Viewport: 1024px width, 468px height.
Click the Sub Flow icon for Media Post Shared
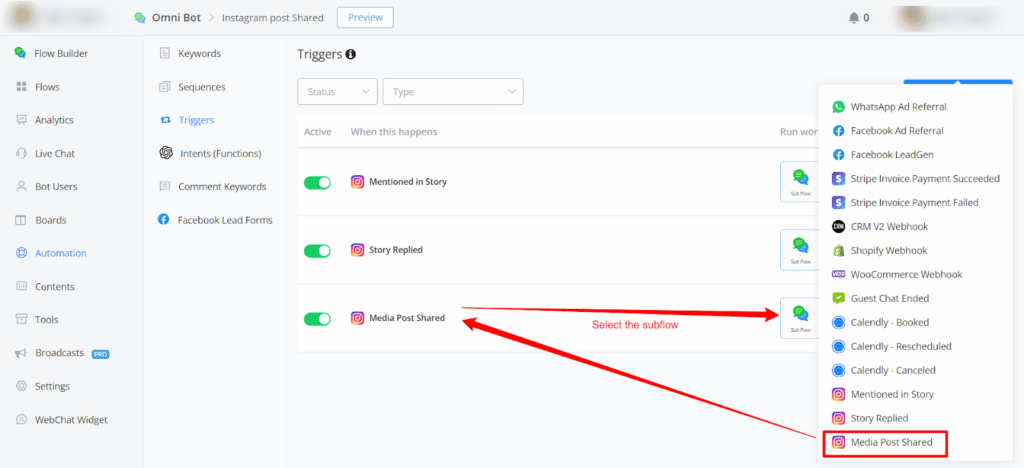tap(800, 318)
